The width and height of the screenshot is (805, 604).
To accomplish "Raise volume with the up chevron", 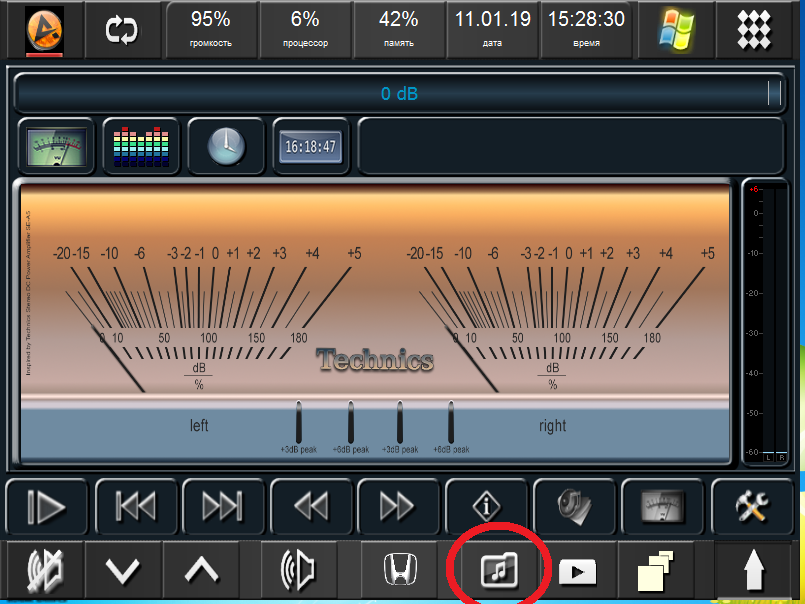I will [201, 570].
